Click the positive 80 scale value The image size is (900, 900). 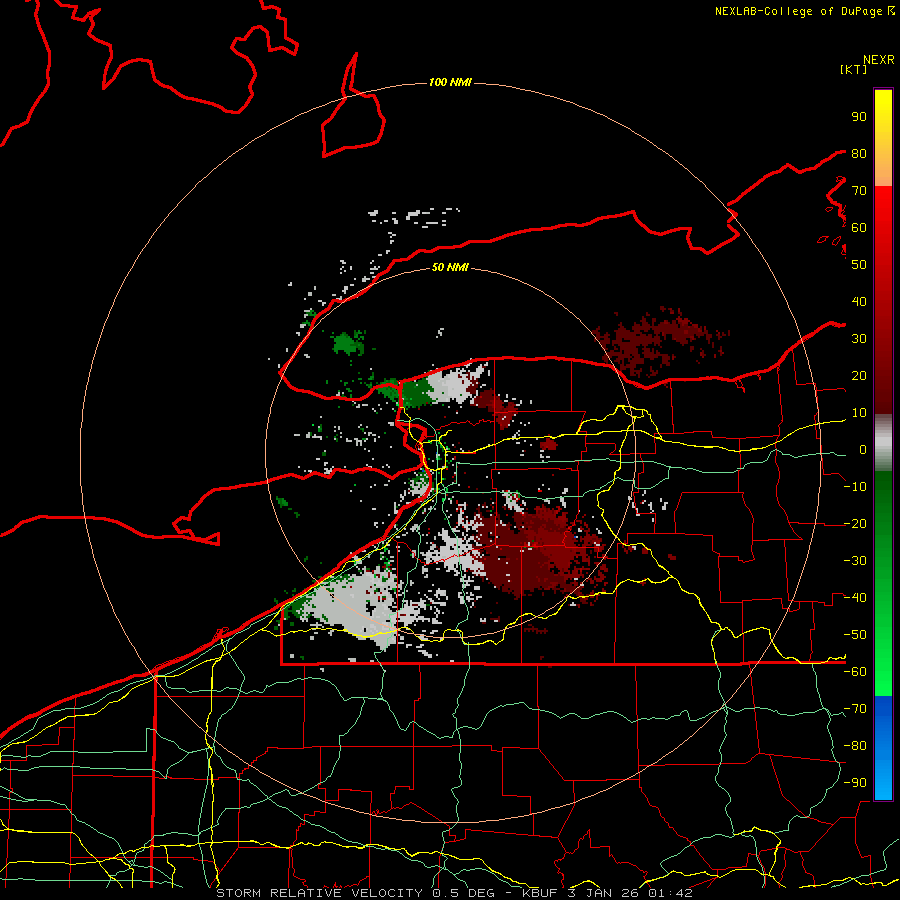[x=859, y=153]
